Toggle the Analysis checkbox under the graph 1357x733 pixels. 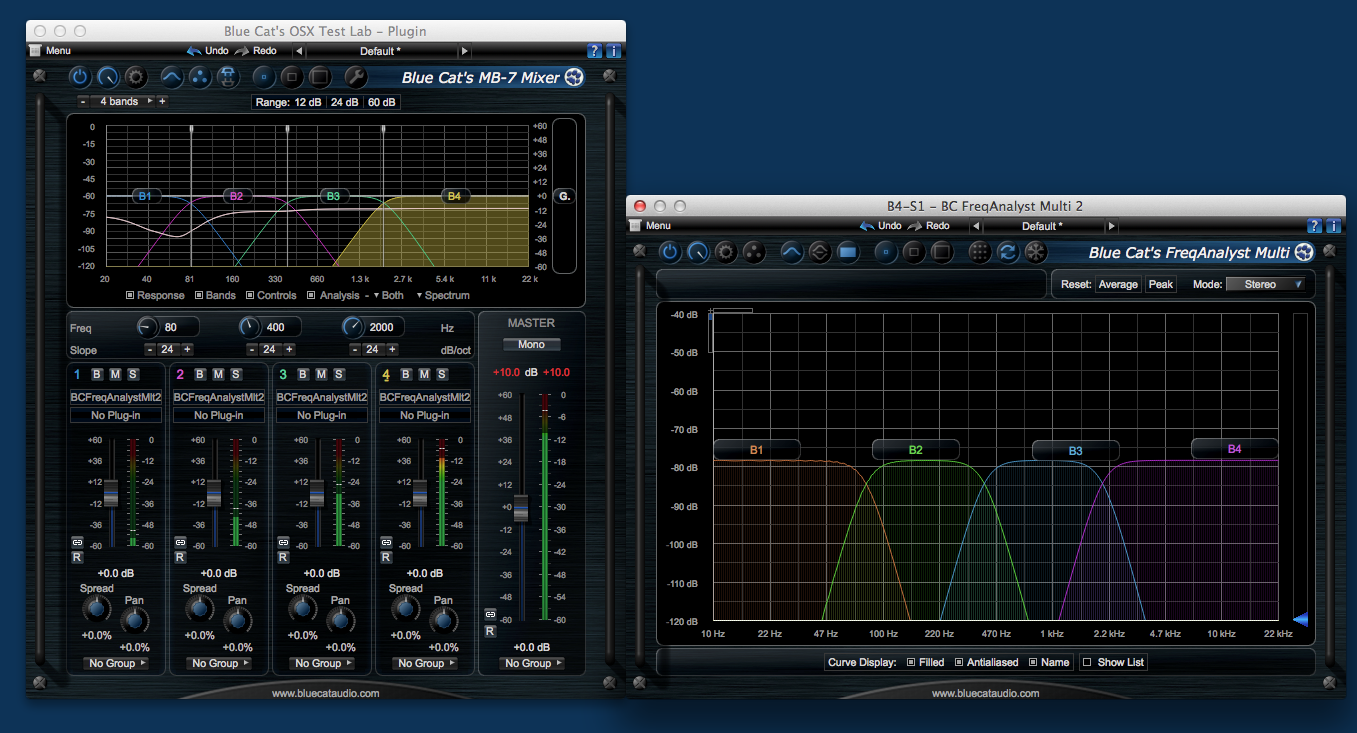(x=312, y=295)
